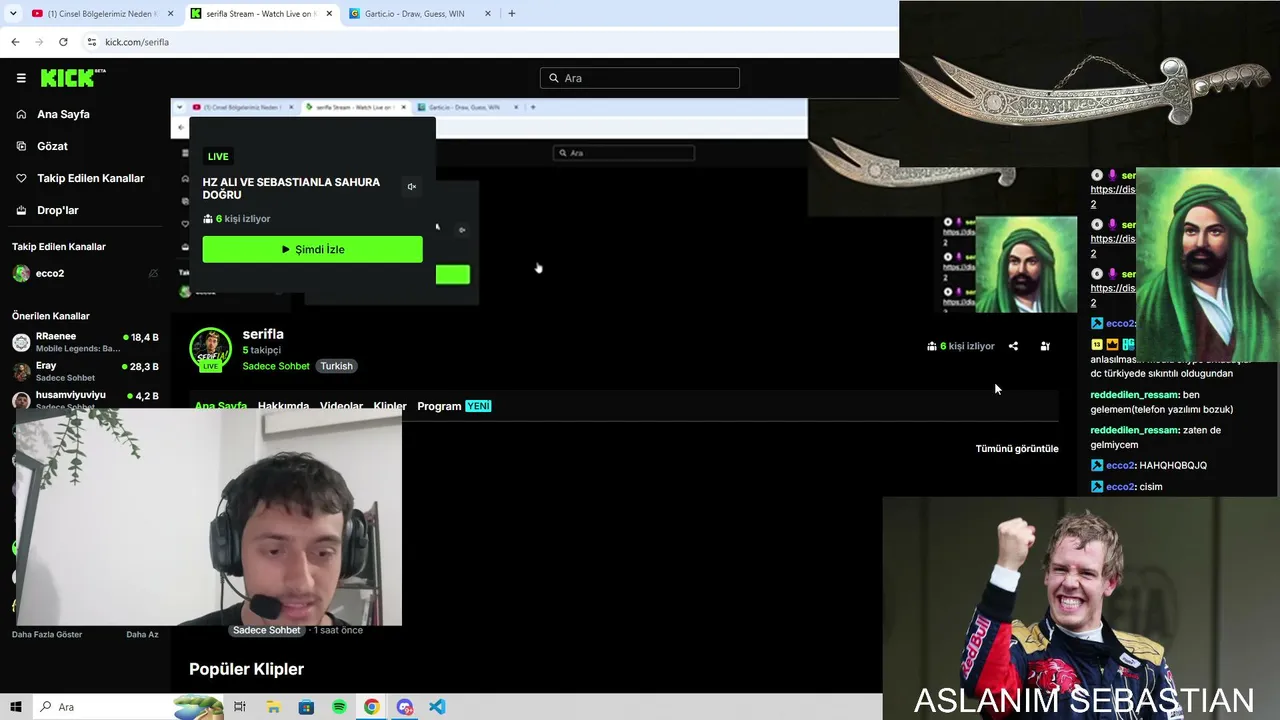This screenshot has width=1280, height=720.
Task: Click ecco2 username beside HAHQHQBQJQ message
Action: pos(1120,466)
